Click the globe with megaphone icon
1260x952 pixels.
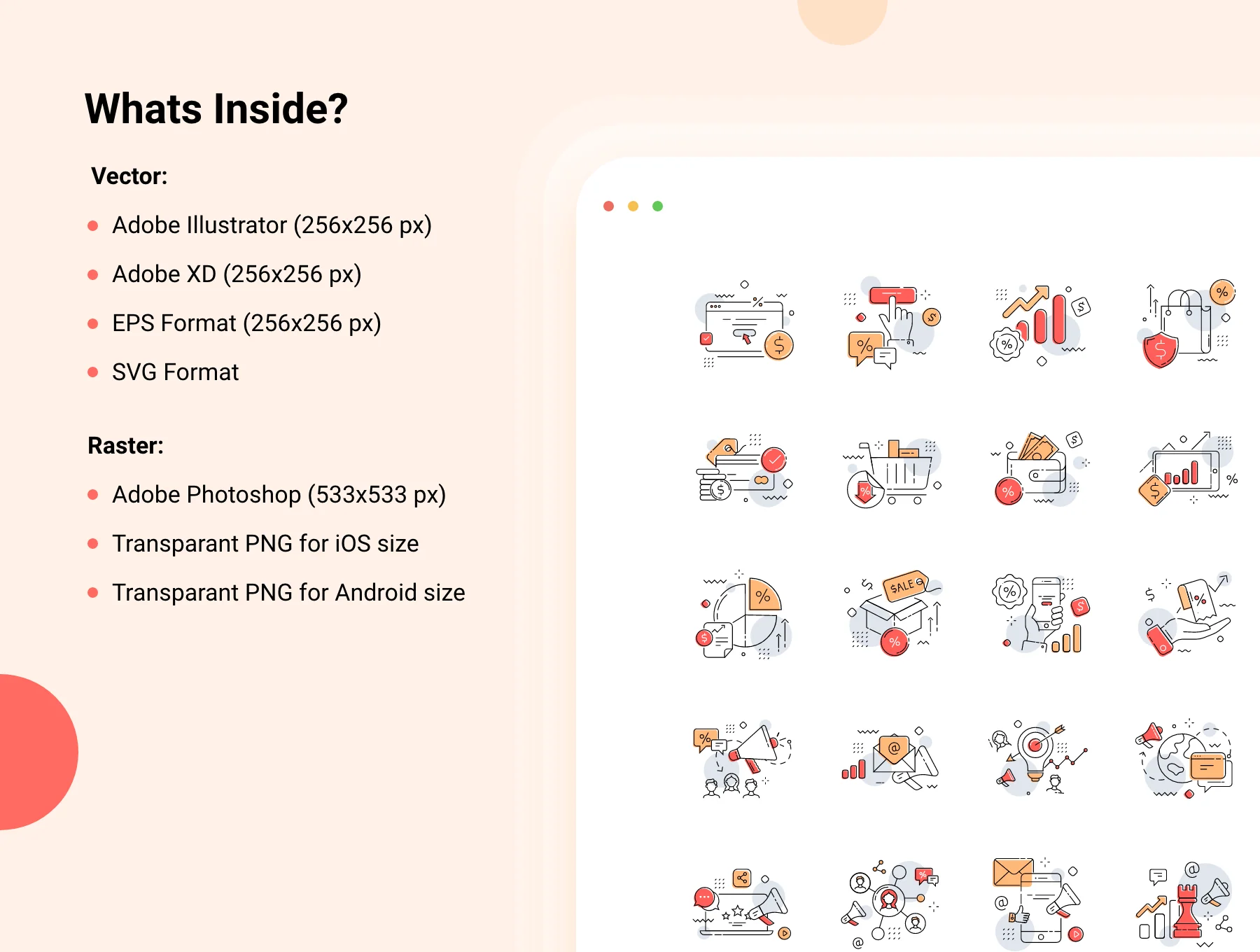click(x=1184, y=759)
